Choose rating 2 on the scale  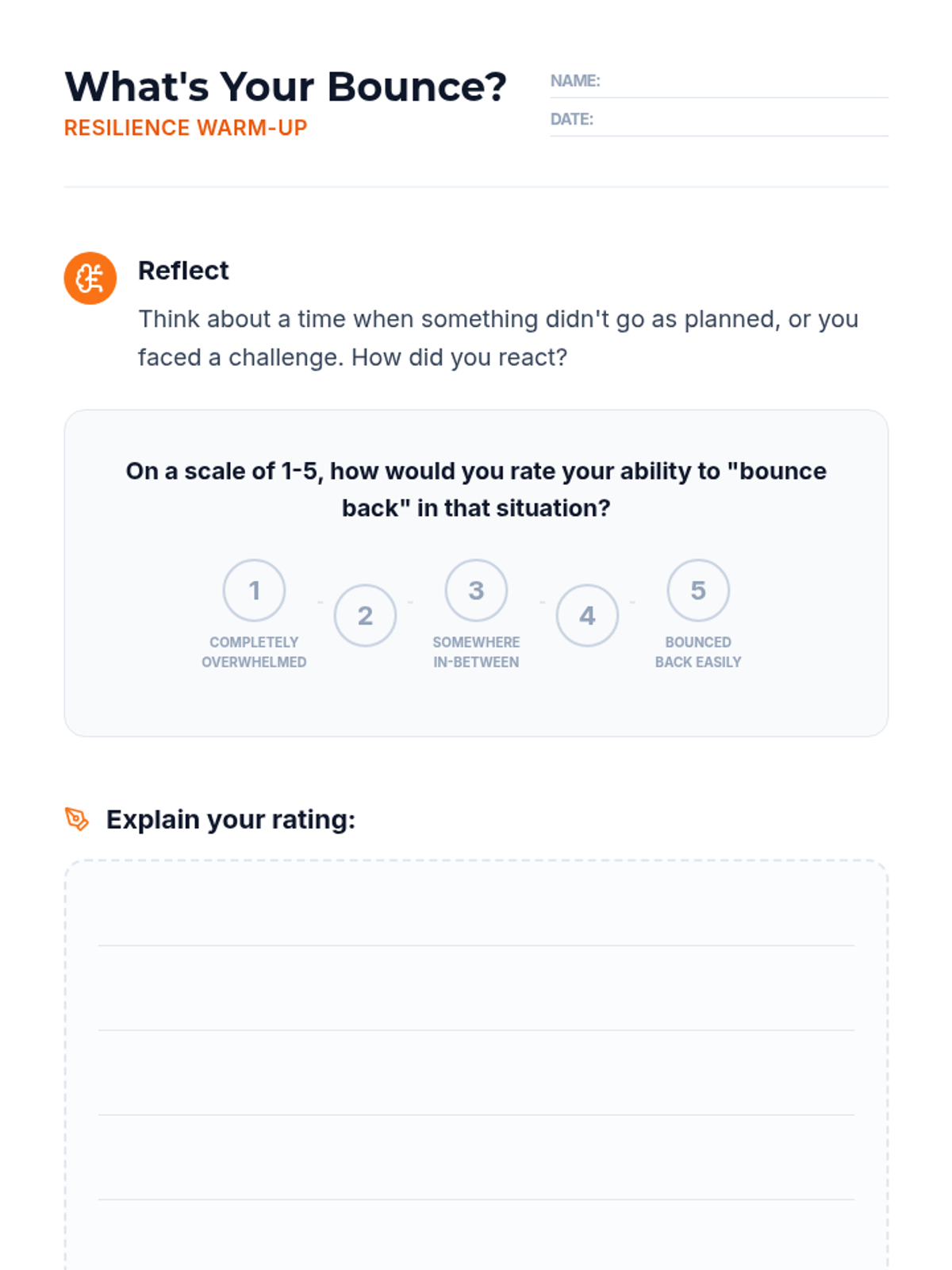(365, 616)
